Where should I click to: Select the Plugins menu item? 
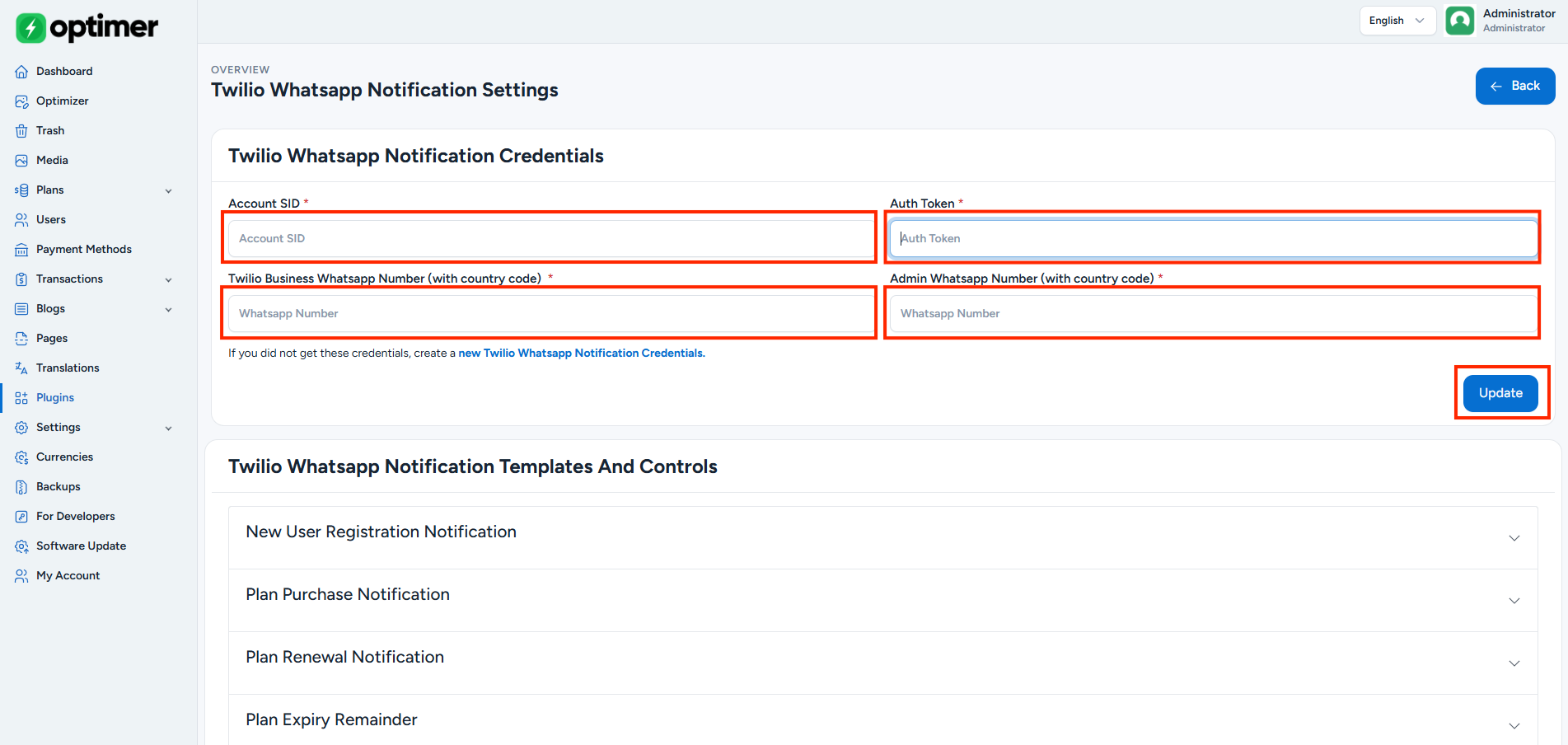point(55,398)
